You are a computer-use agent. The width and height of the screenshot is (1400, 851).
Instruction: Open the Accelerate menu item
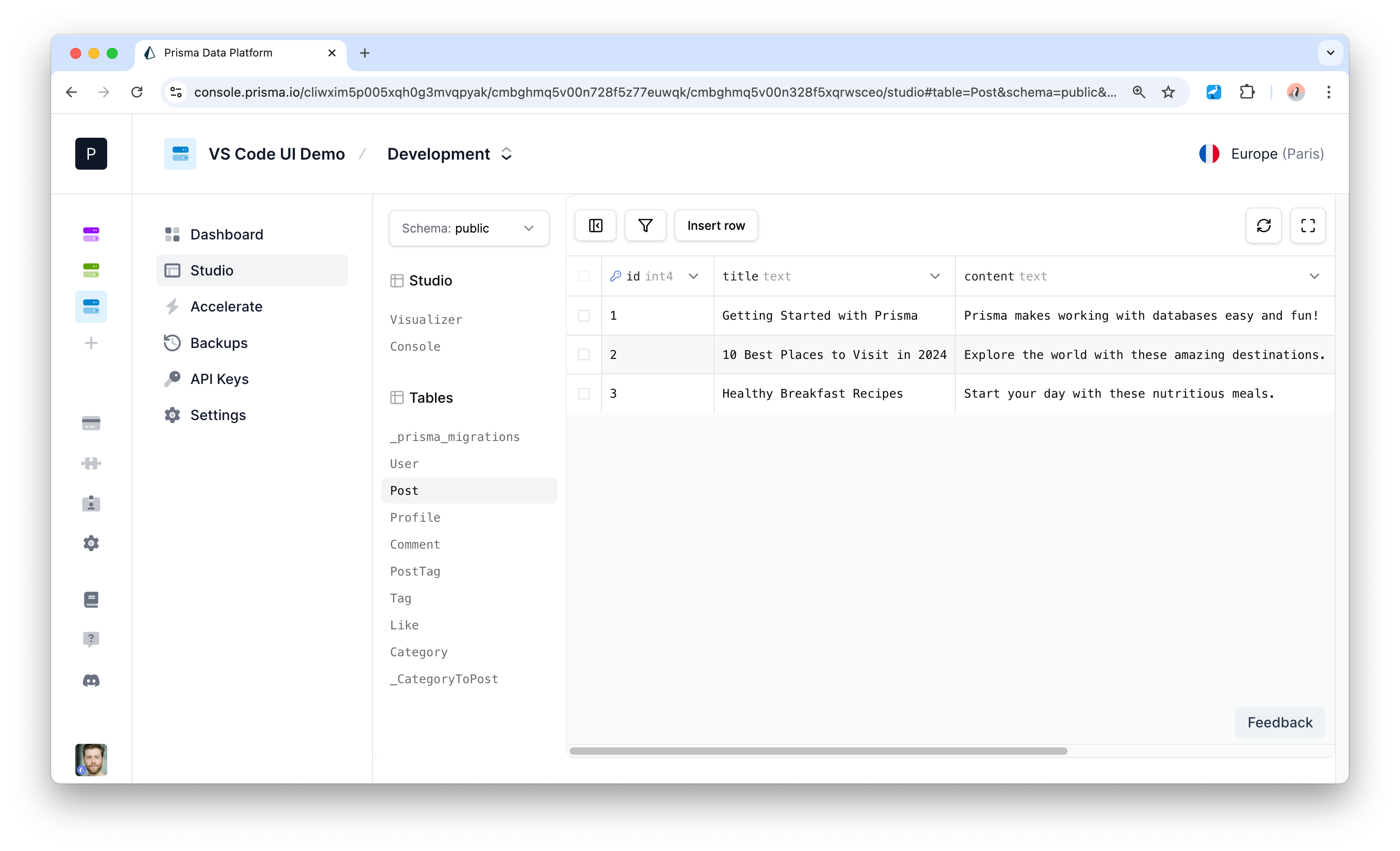(x=226, y=307)
